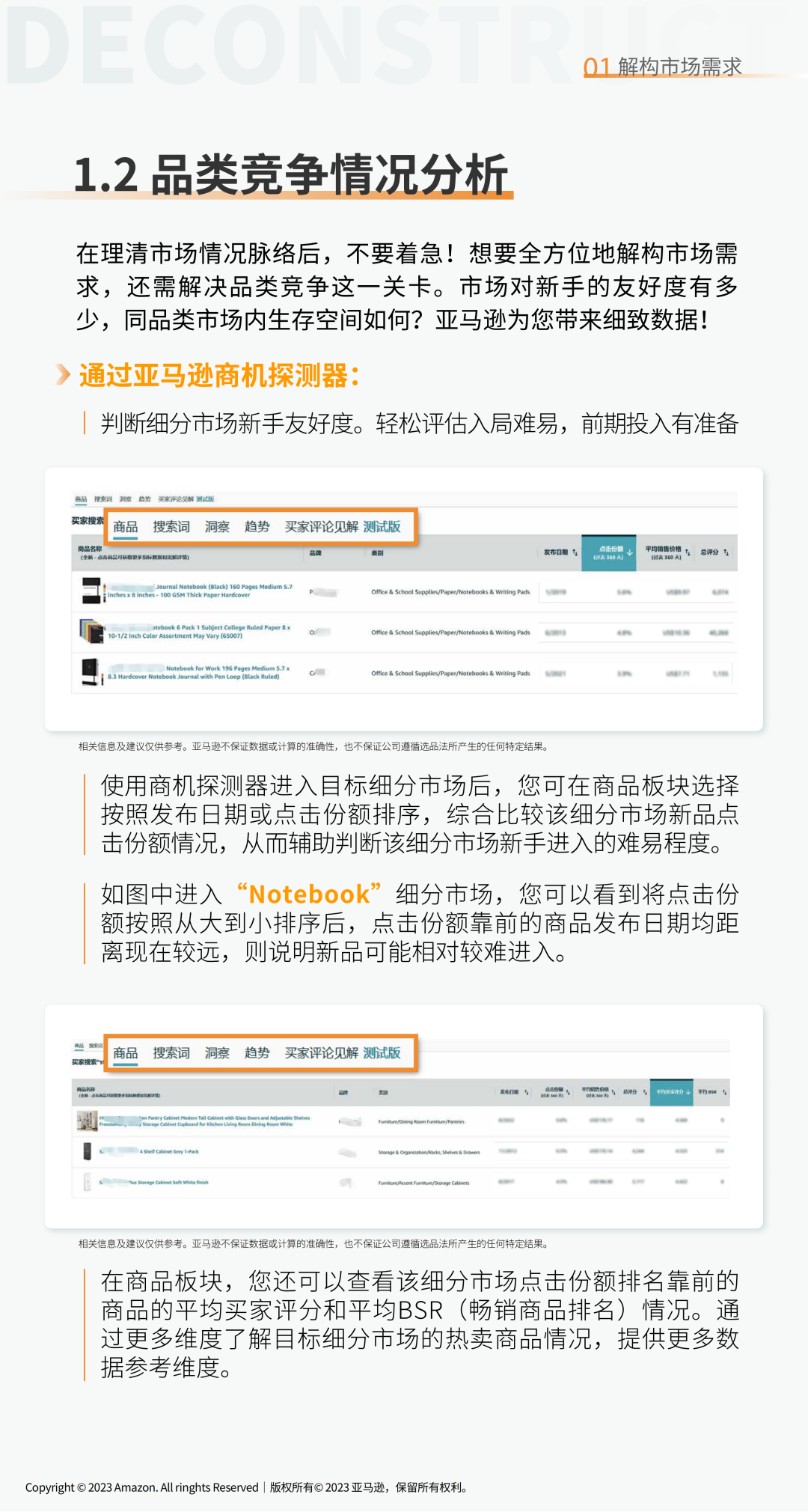Click sort arrows beside 发布日期 in Notebook table
Screen dimensions: 808x1512
(x=575, y=553)
